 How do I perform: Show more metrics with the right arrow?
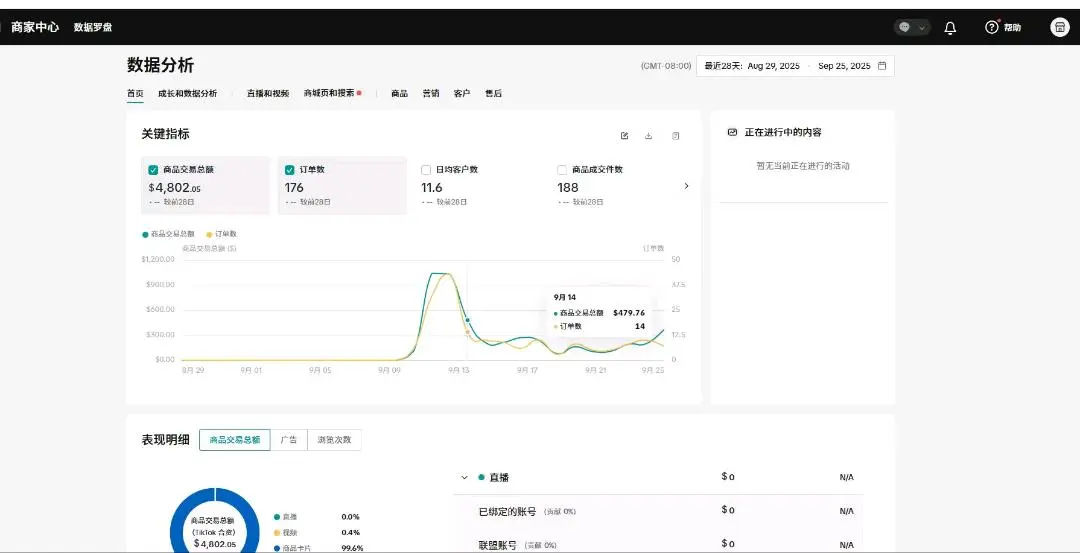686,186
